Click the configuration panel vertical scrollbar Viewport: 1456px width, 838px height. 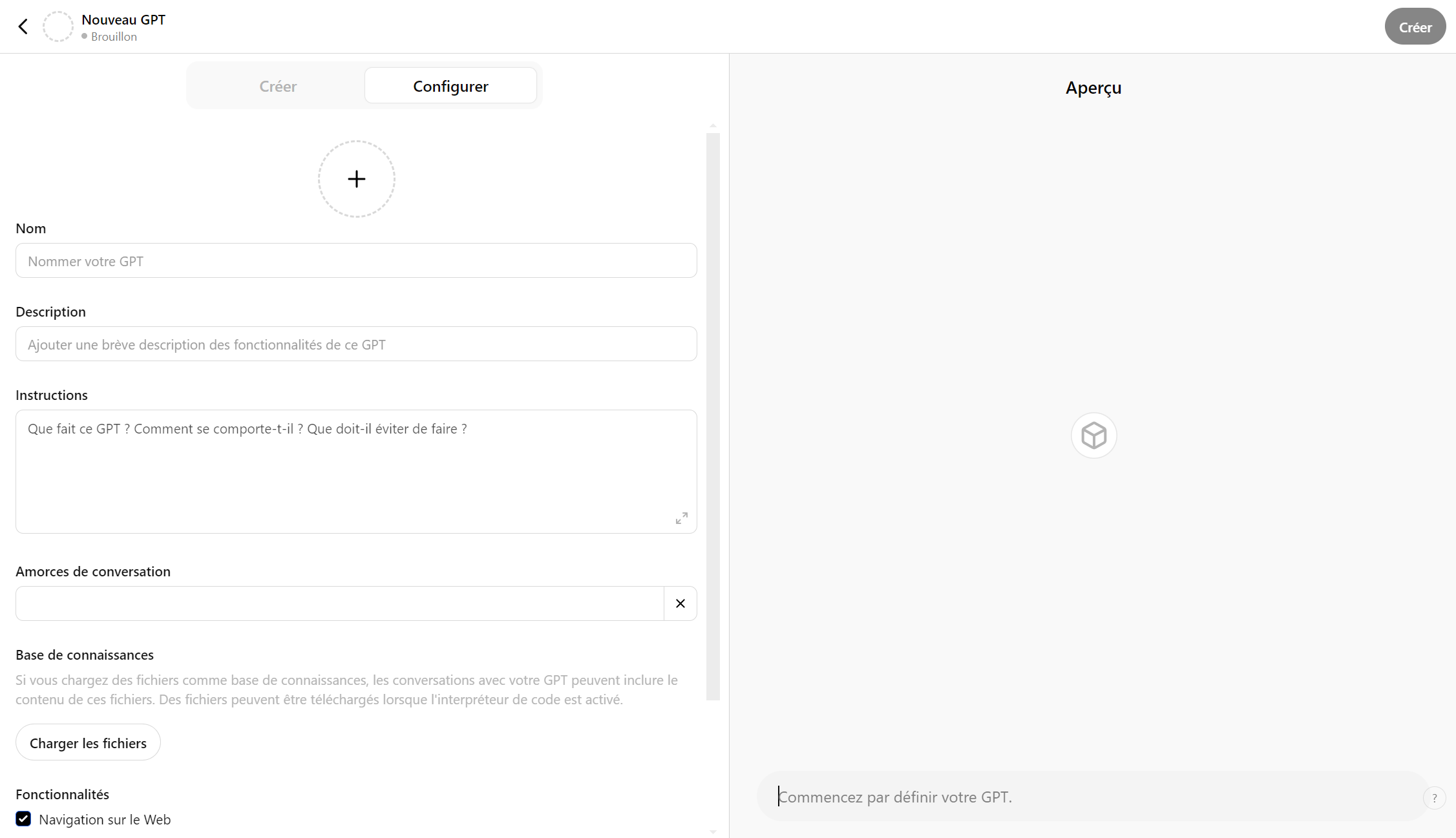coord(713,417)
